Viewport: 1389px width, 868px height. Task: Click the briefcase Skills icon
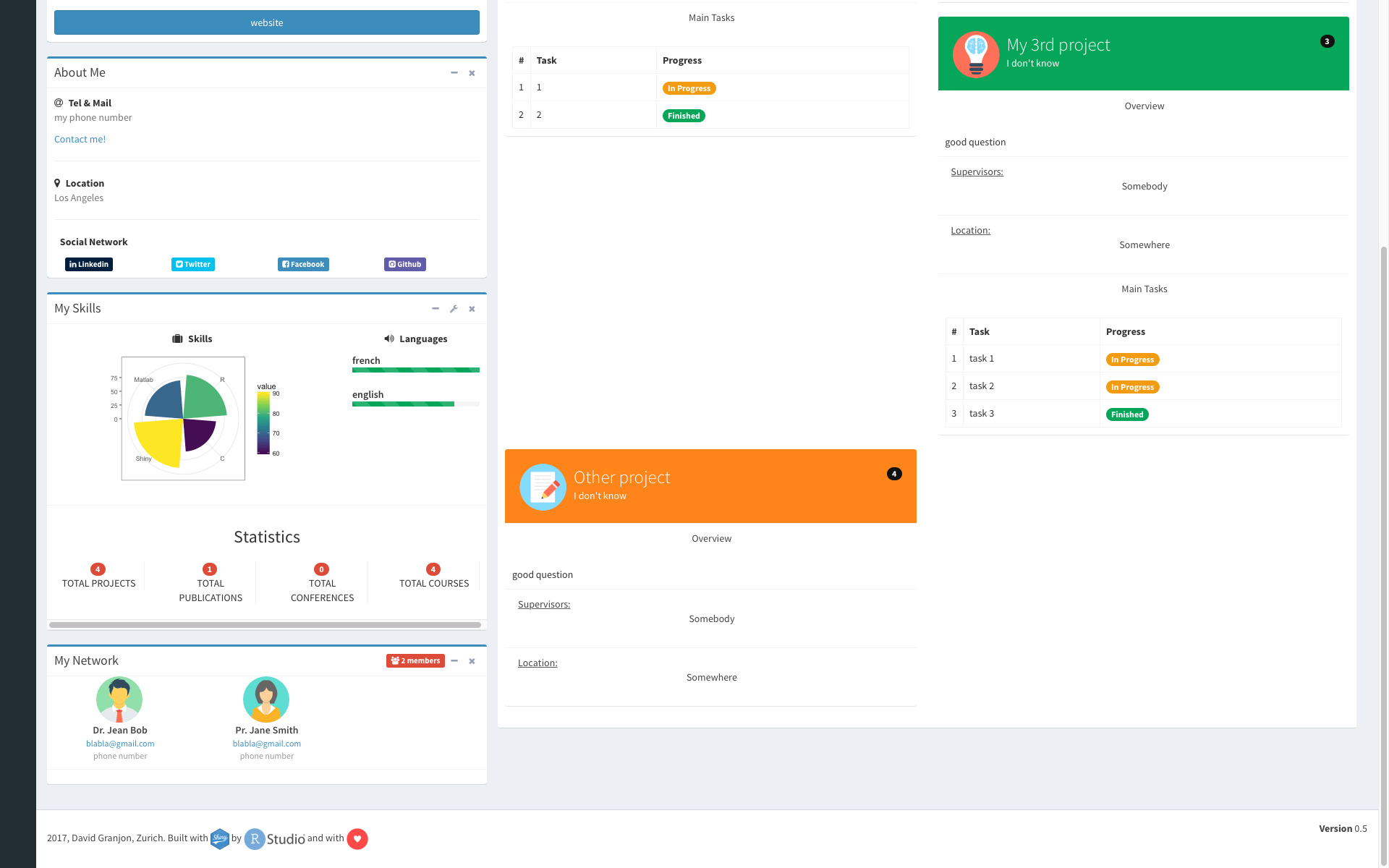177,339
